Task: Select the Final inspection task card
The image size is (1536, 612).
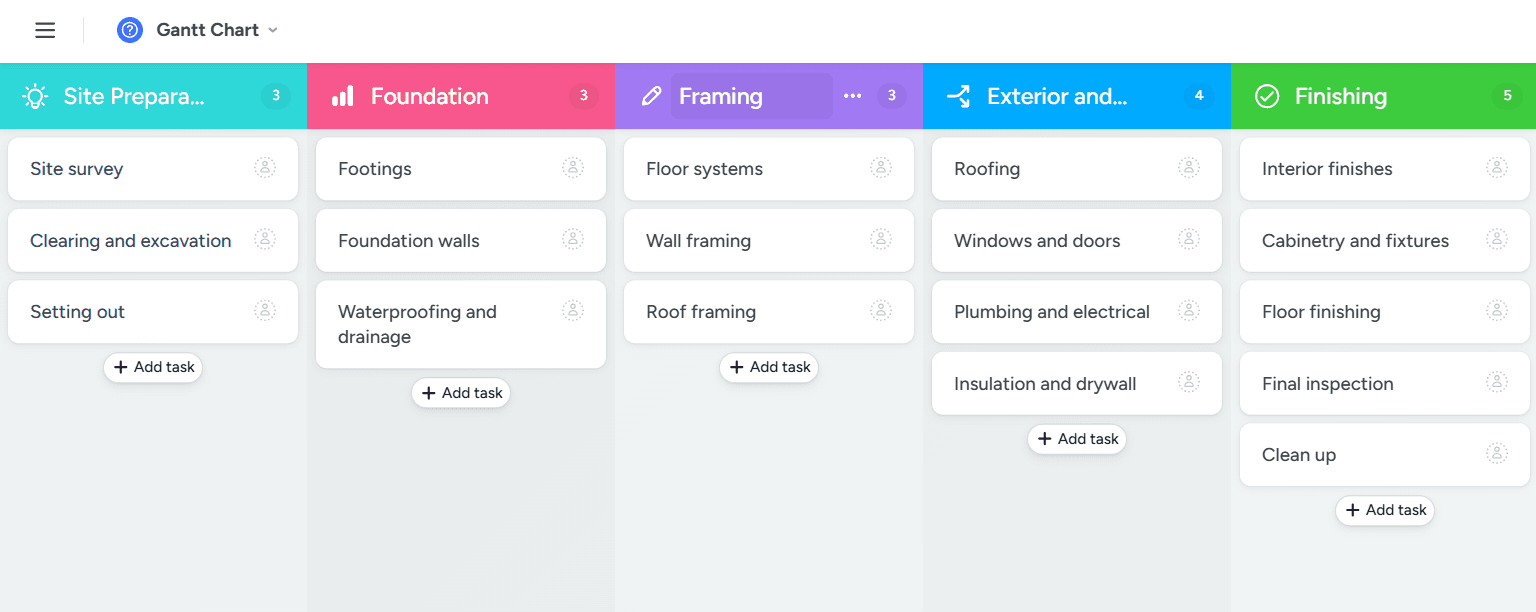Action: coord(1360,384)
